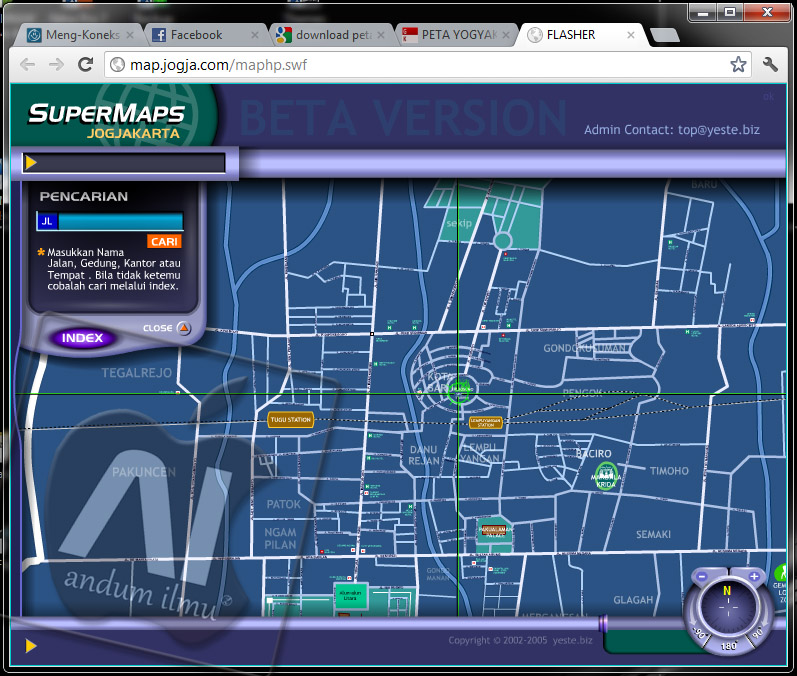The height and width of the screenshot is (676, 797).
Task: Click the TEGALREJO district label
Action: click(137, 373)
